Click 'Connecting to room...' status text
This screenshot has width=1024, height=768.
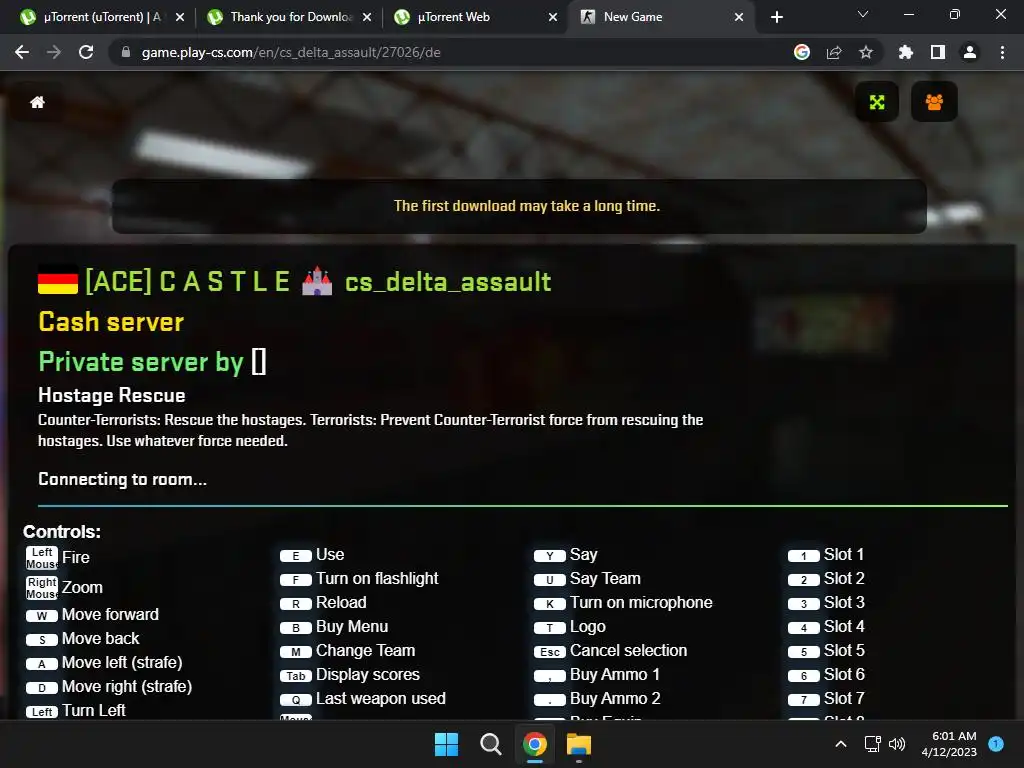[122, 479]
